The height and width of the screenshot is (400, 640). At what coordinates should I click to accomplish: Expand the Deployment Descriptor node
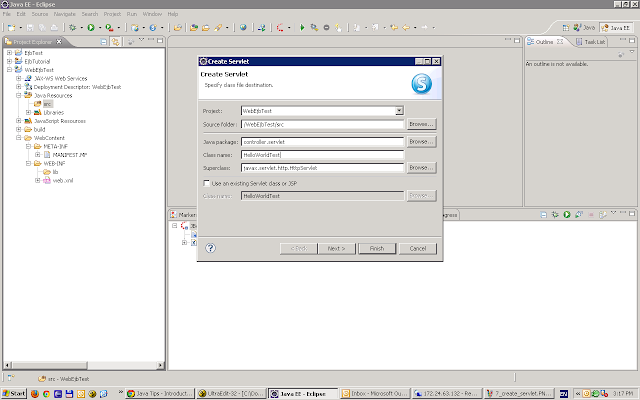coord(18,87)
